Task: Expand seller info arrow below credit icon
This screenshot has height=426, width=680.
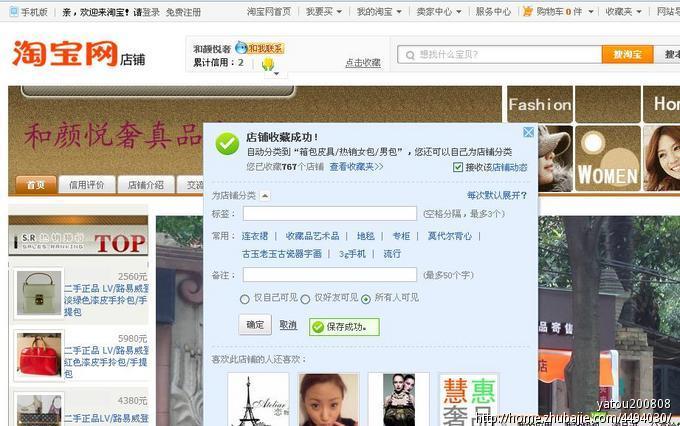Action: (x=276, y=74)
